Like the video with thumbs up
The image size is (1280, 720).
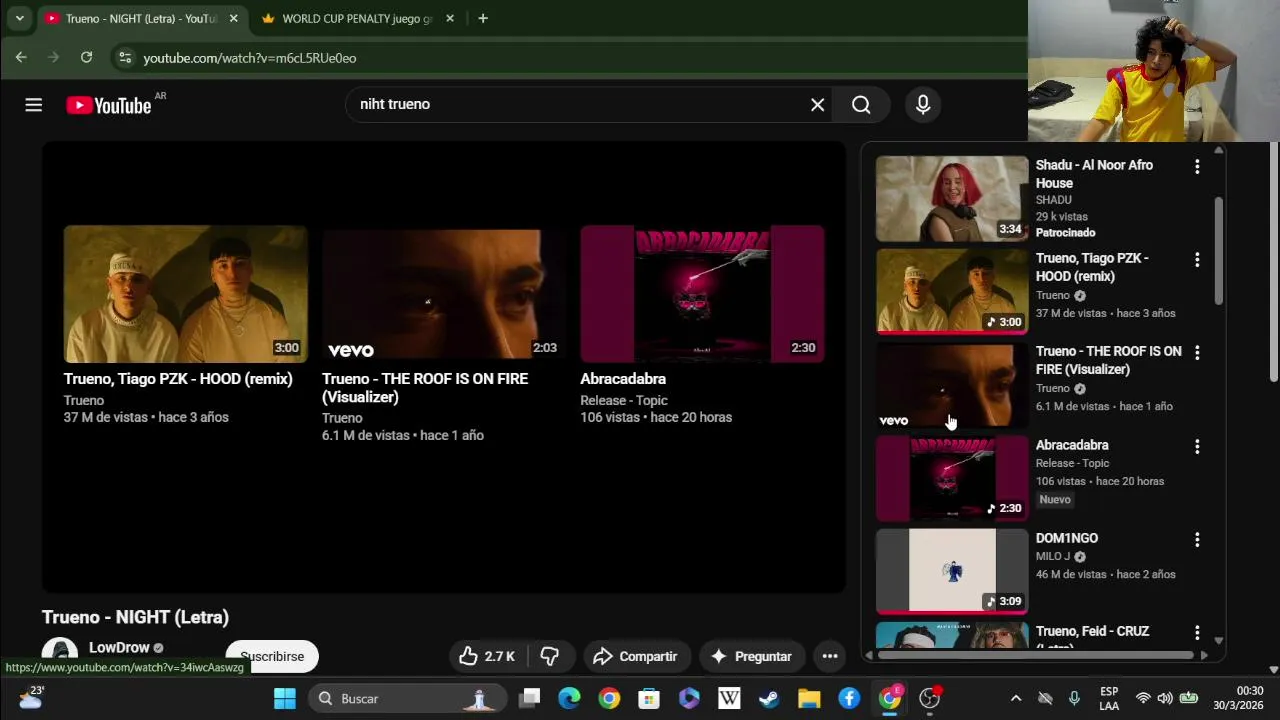click(x=487, y=657)
